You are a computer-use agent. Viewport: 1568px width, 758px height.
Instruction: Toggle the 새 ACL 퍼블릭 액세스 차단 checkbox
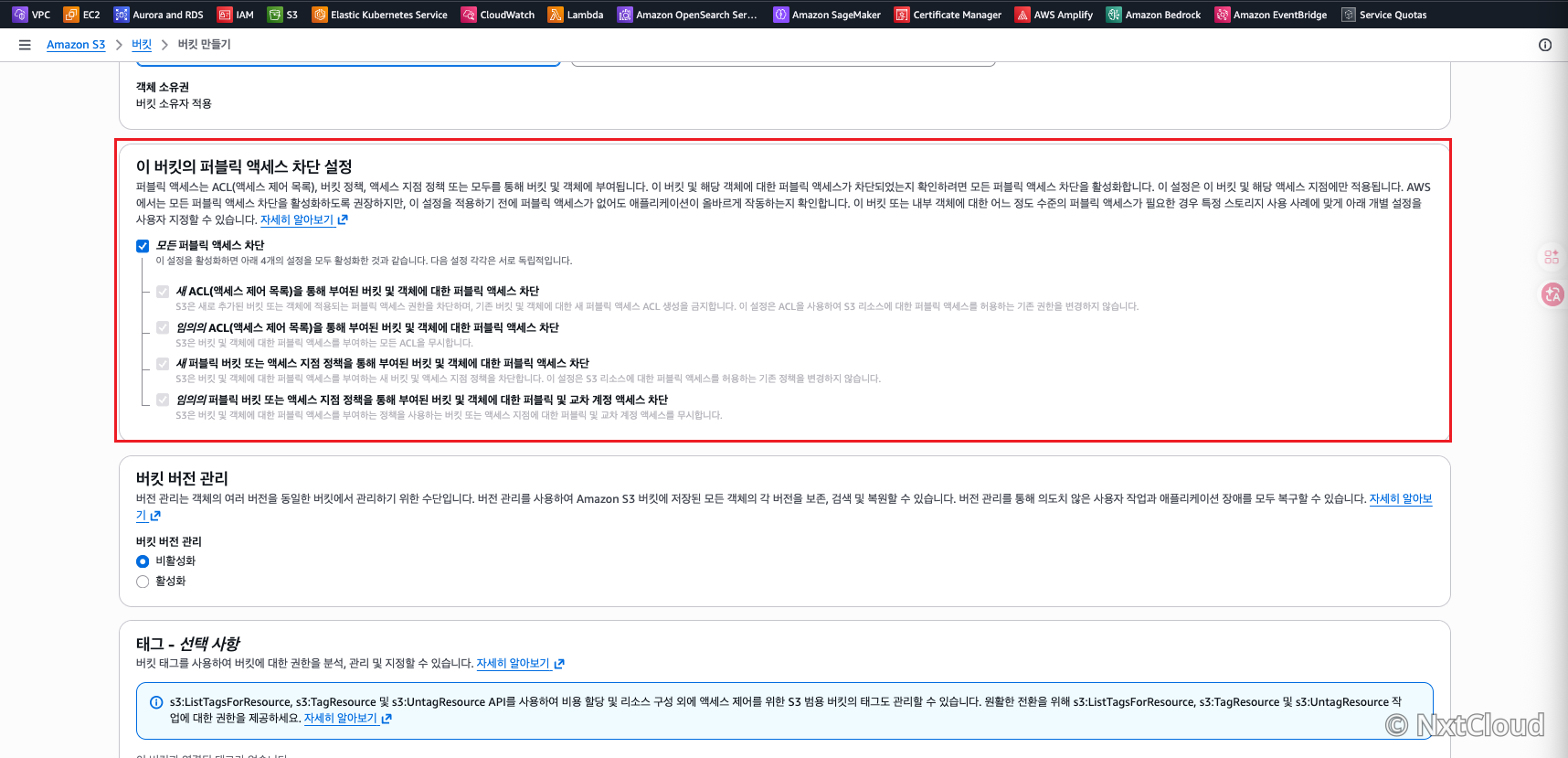pyautogui.click(x=163, y=292)
